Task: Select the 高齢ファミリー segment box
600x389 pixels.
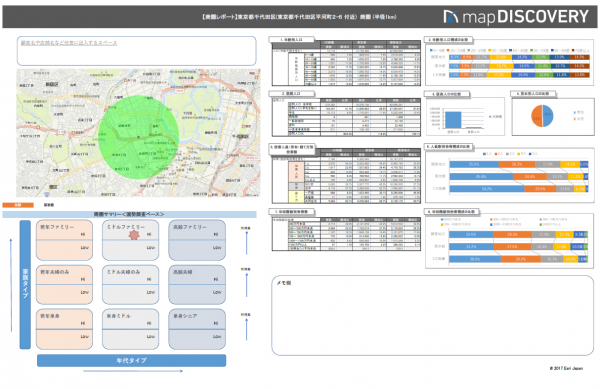Action: pos(197,240)
